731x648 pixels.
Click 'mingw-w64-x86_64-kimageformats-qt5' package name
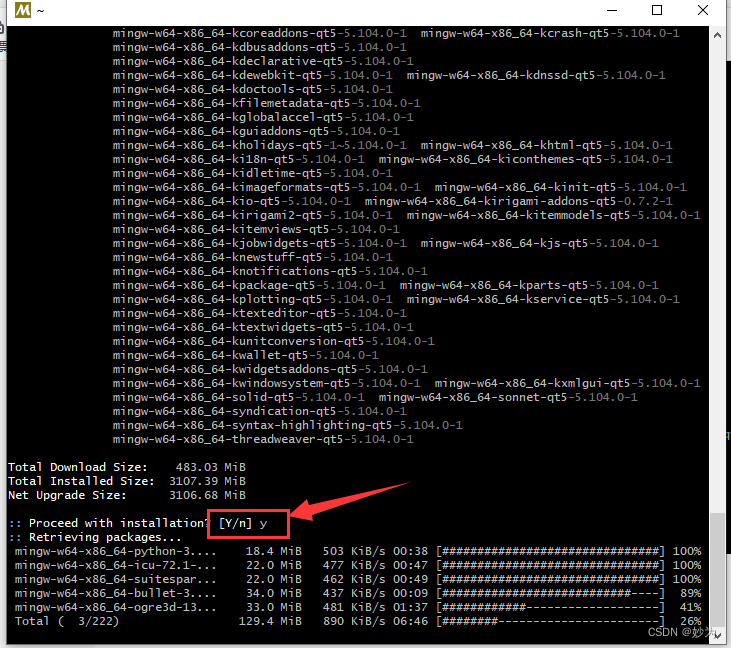[231, 187]
